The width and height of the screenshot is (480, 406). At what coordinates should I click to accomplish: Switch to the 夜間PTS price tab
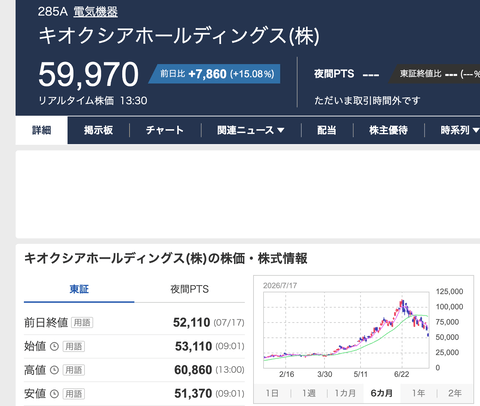(189, 289)
